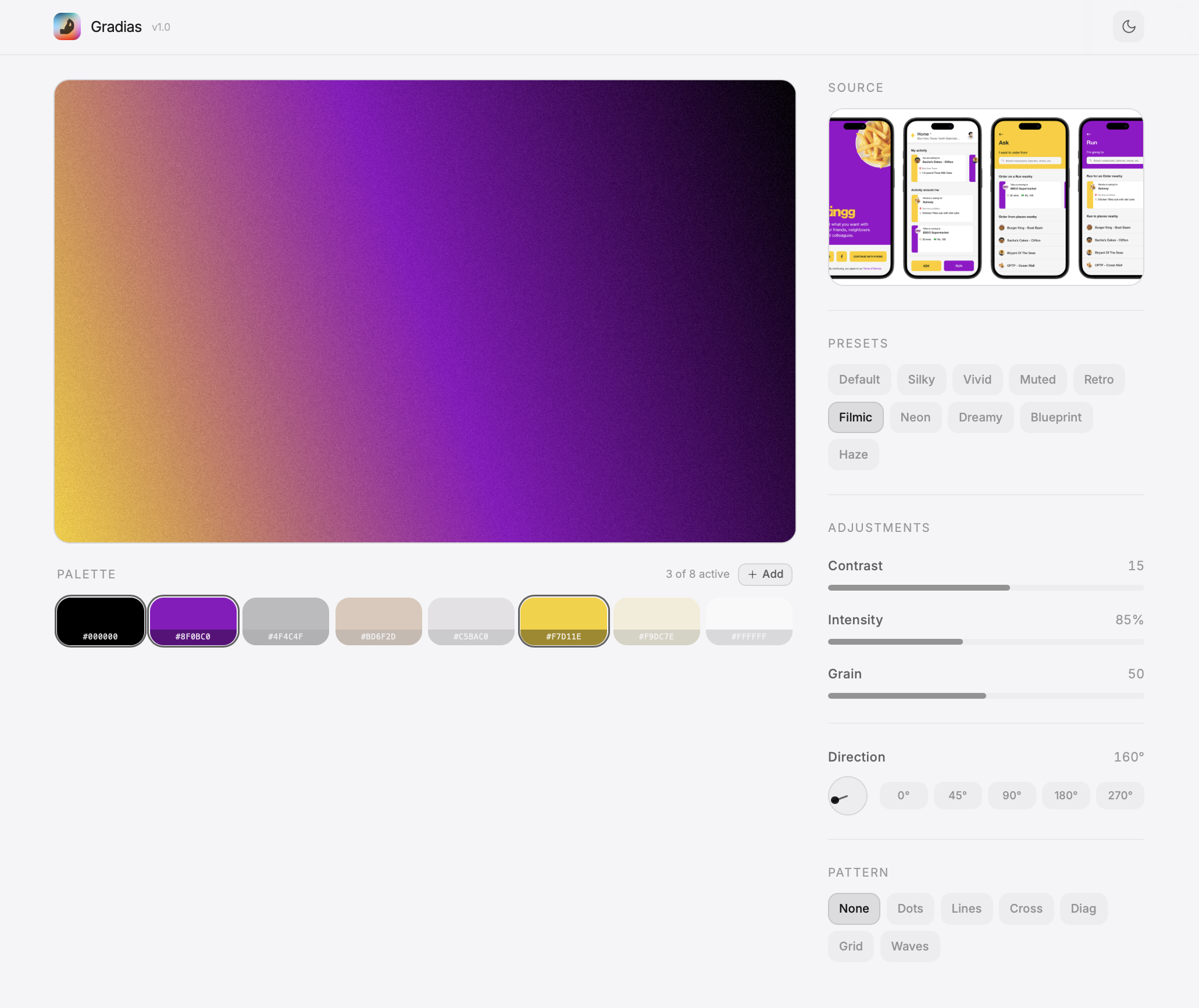Image resolution: width=1199 pixels, height=1008 pixels.
Task: Select the Dots pattern
Action: pyautogui.click(x=909, y=909)
